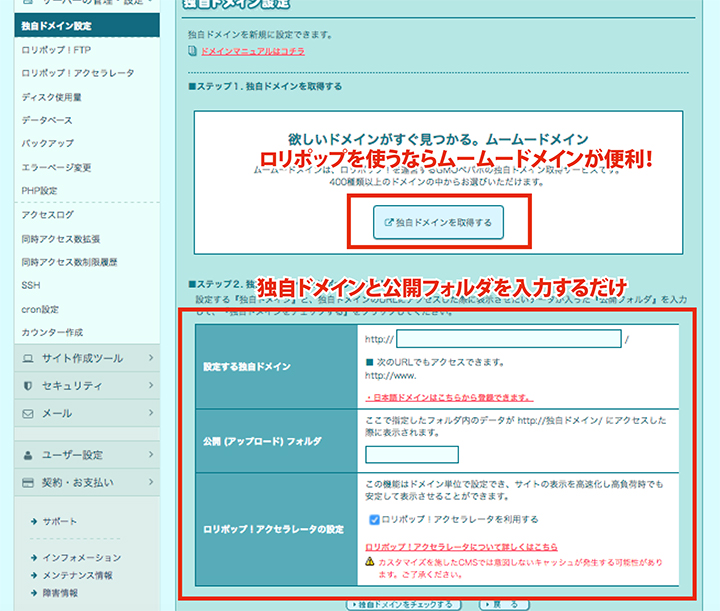The image size is (720, 611).
Task: Click arrow icon beside サポート
Action: pyautogui.click(x=34, y=521)
